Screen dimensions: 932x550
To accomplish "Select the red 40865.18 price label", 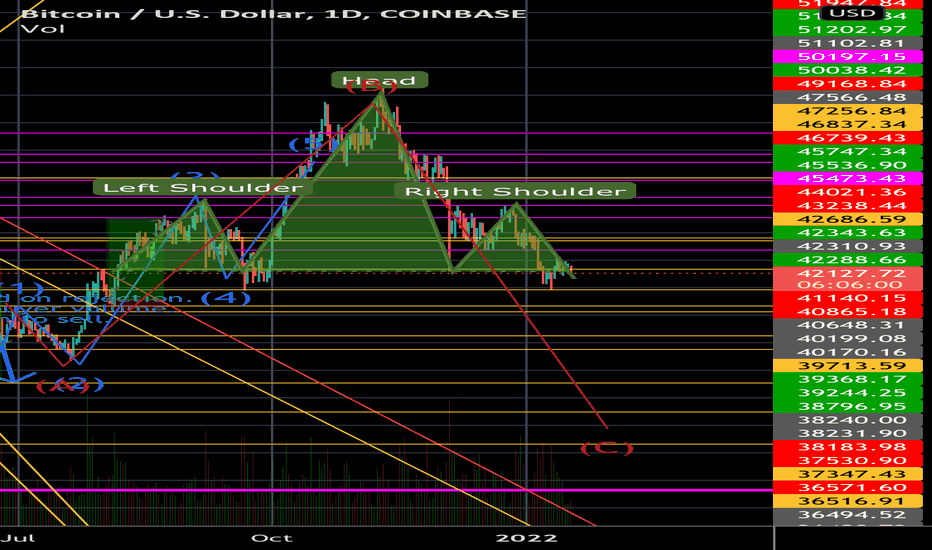I will (x=848, y=312).
